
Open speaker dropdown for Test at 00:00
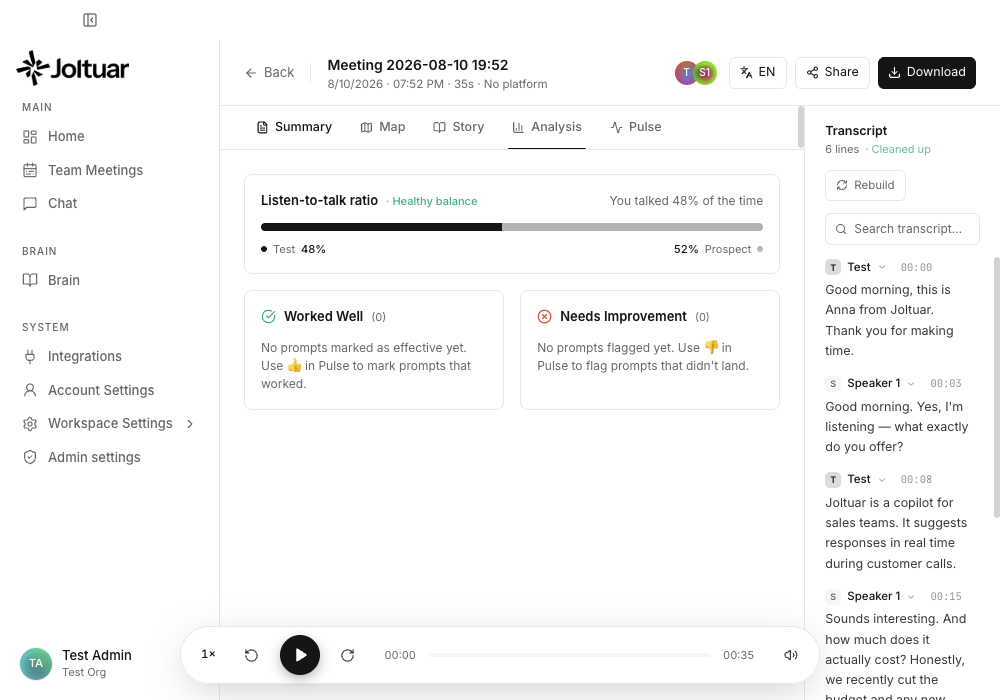click(x=882, y=268)
